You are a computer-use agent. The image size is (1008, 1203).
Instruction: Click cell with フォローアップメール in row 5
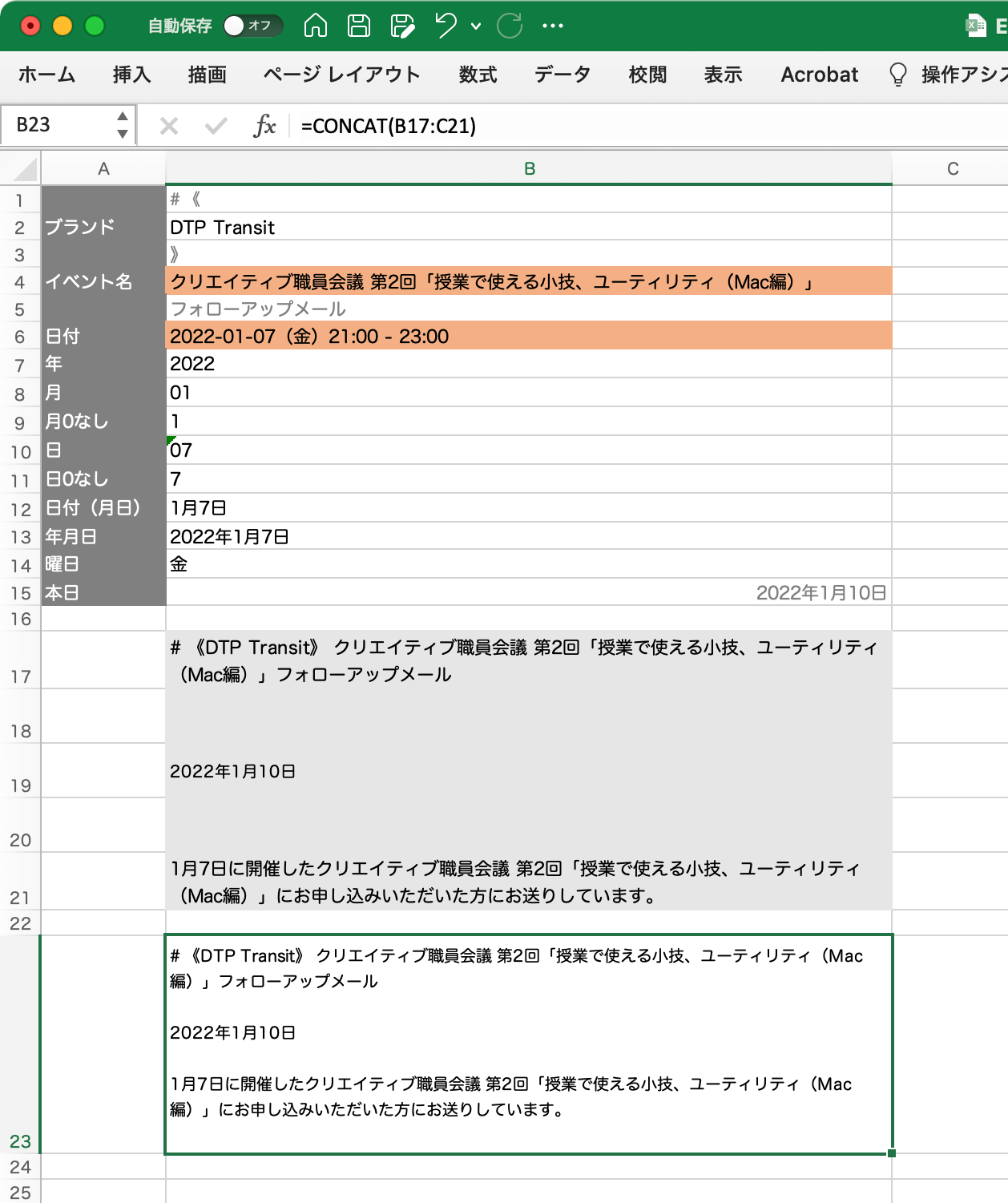pyautogui.click(x=529, y=309)
